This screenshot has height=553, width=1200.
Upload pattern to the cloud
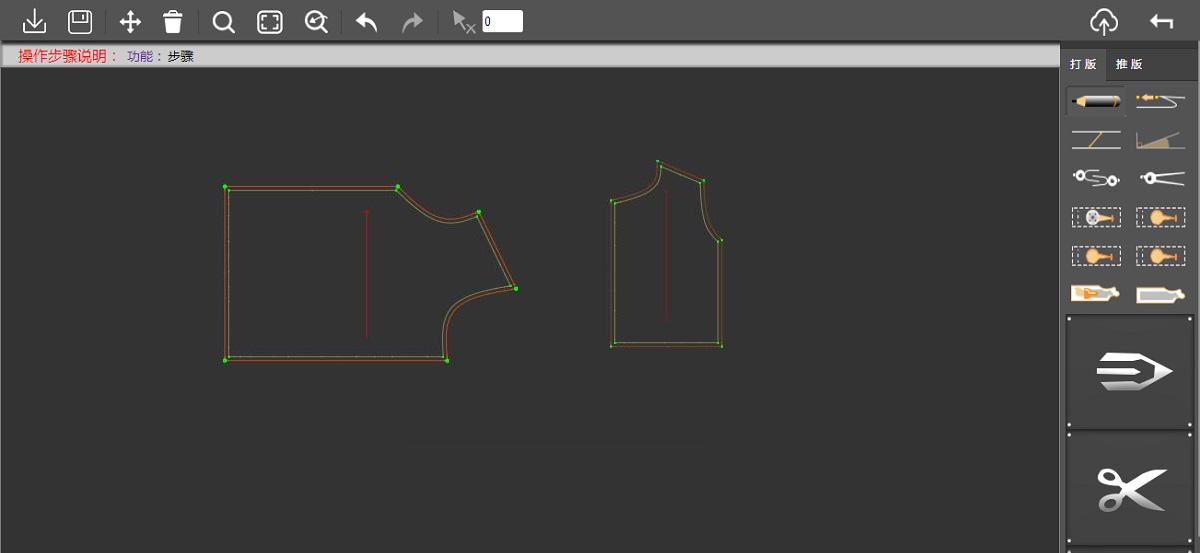click(1103, 21)
